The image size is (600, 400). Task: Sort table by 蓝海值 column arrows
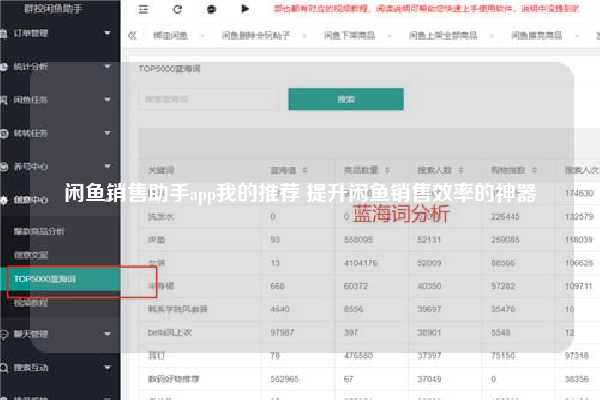click(305, 169)
